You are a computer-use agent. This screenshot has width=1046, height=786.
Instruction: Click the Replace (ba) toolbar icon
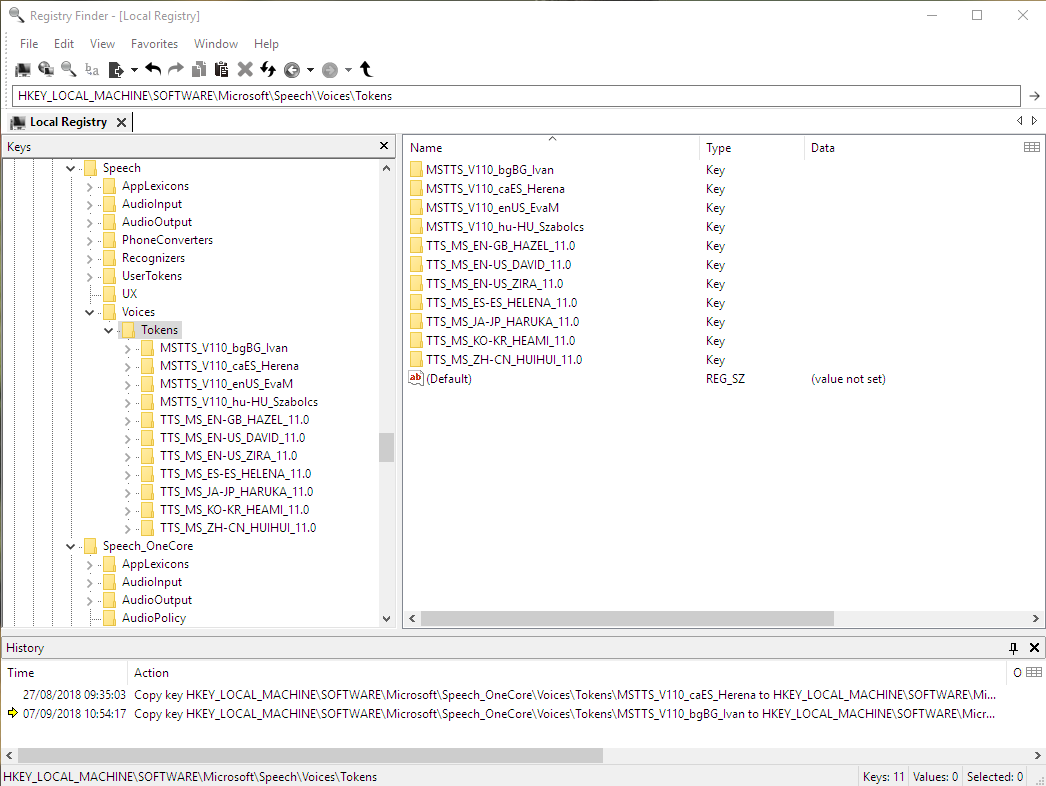point(92,69)
